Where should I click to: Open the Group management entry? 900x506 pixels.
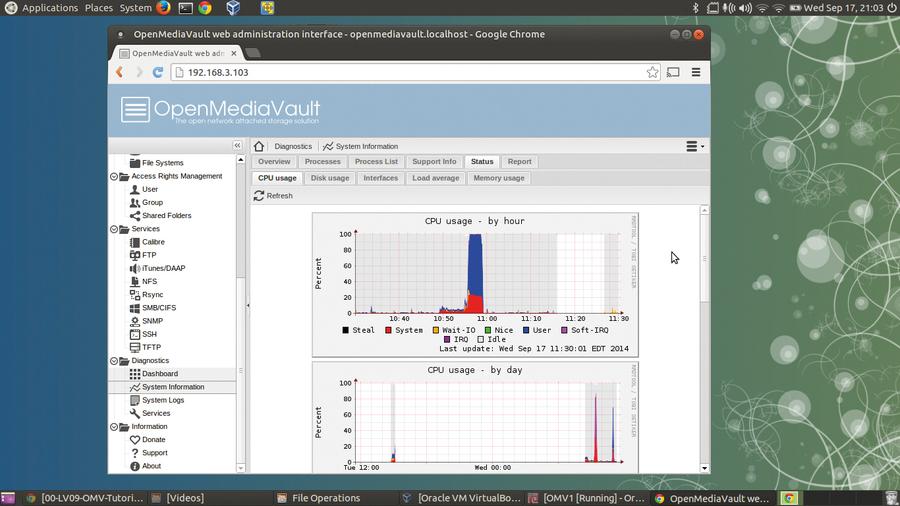coord(146,203)
